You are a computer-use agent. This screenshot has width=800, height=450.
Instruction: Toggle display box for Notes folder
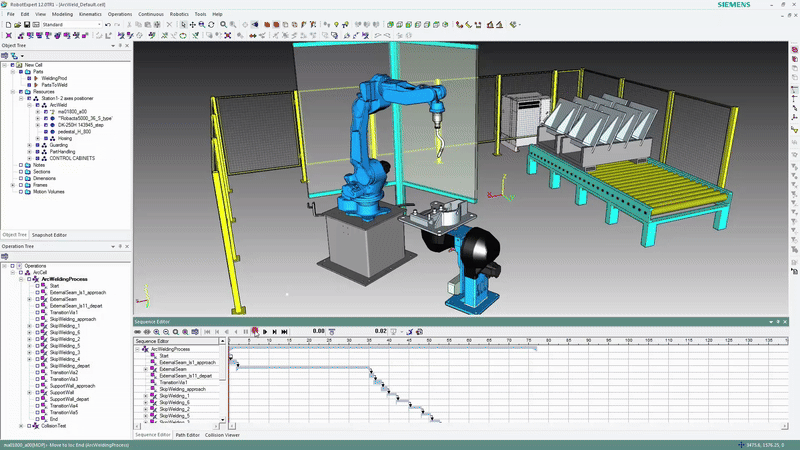21,165
